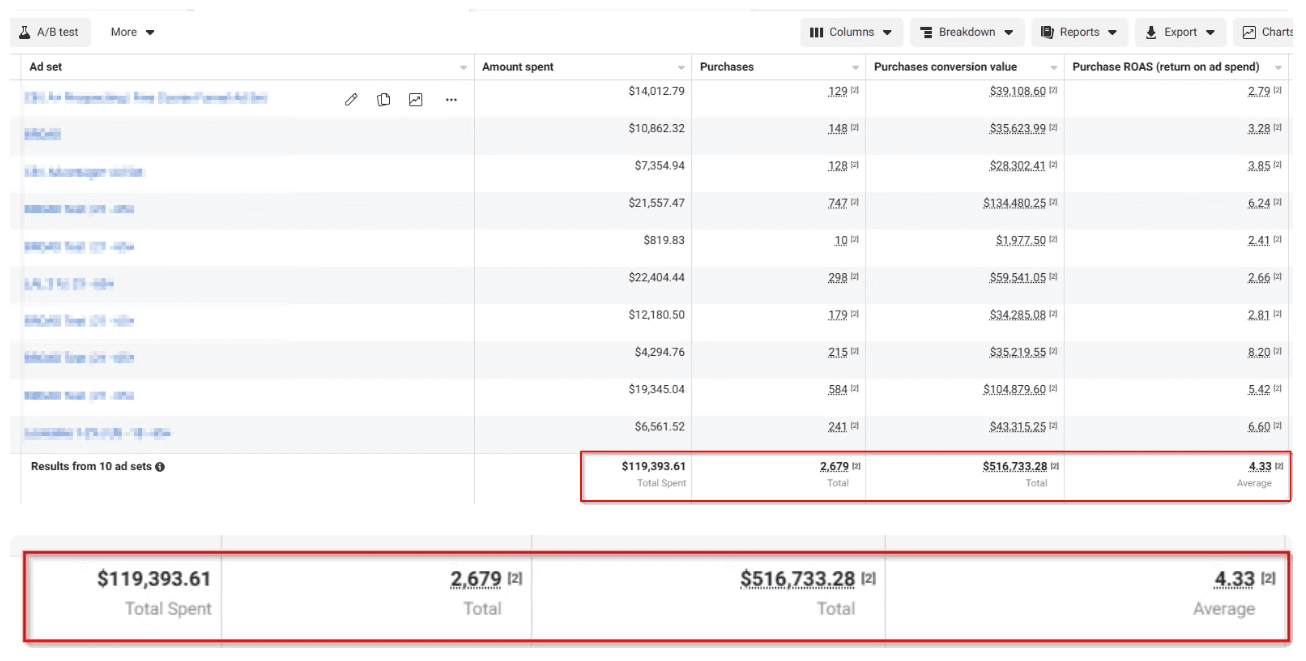This screenshot has width=1306, height=661.
Task: Click the $104,879.60 conversion value
Action: click(x=1014, y=389)
